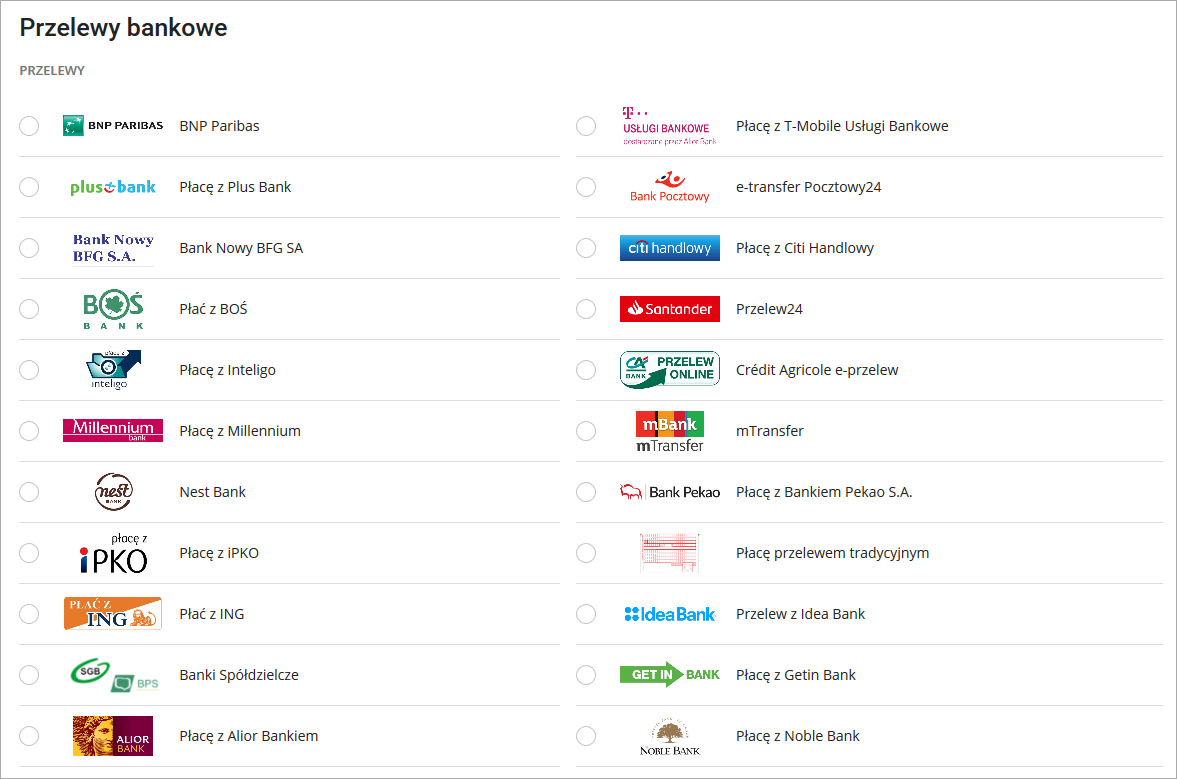This screenshot has height=779, width=1177.
Task: Click "Płacę z Bankiem Pekao S.A." text
Action: (x=824, y=492)
